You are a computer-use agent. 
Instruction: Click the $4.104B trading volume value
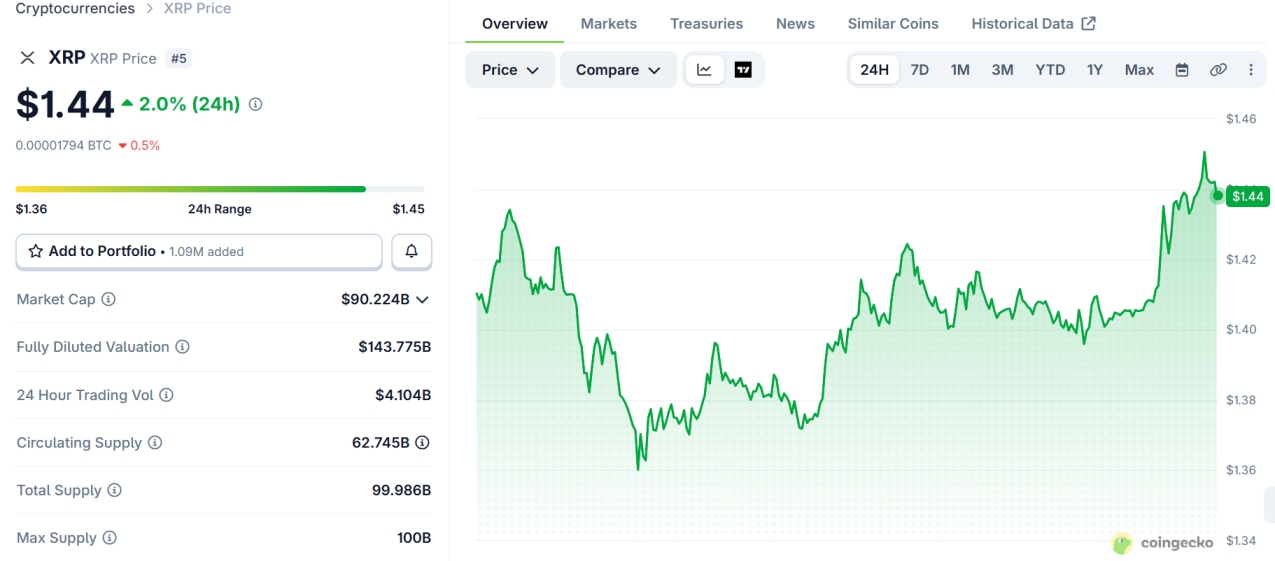coord(403,395)
